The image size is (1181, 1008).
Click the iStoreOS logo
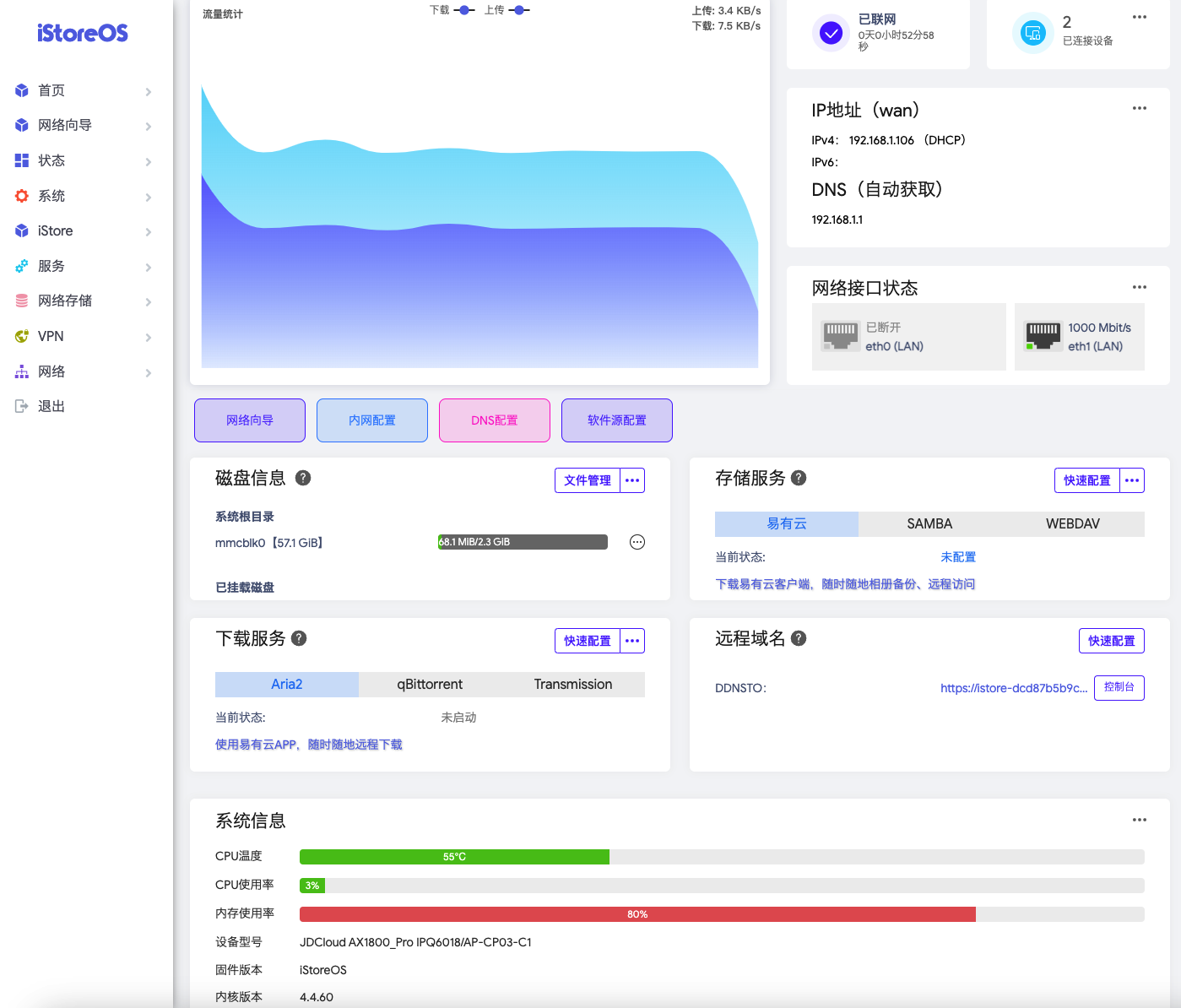[x=83, y=33]
